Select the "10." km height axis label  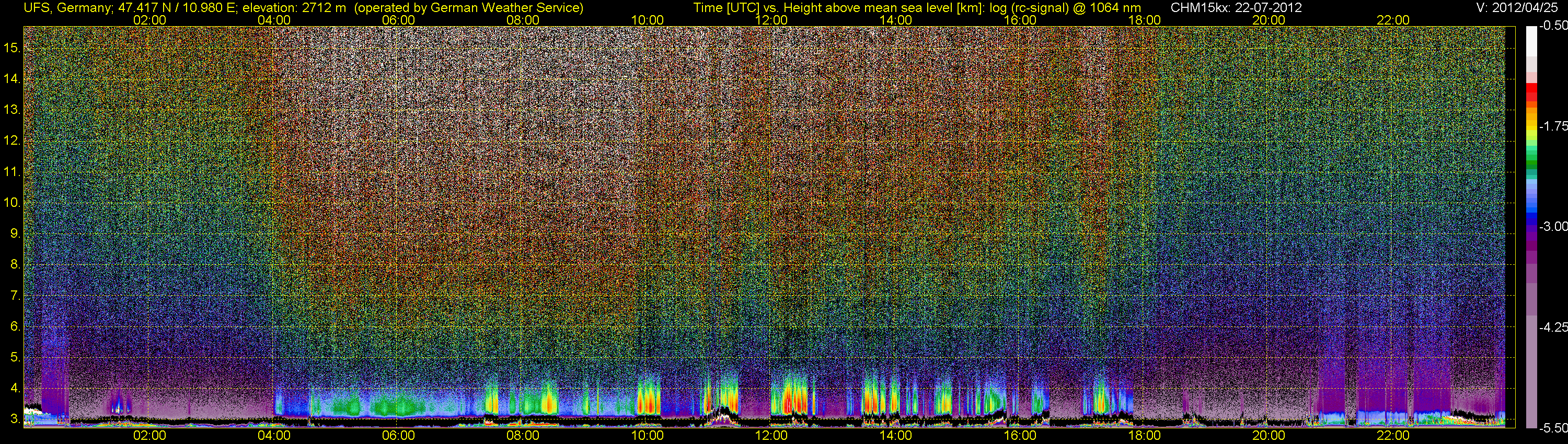click(x=11, y=203)
